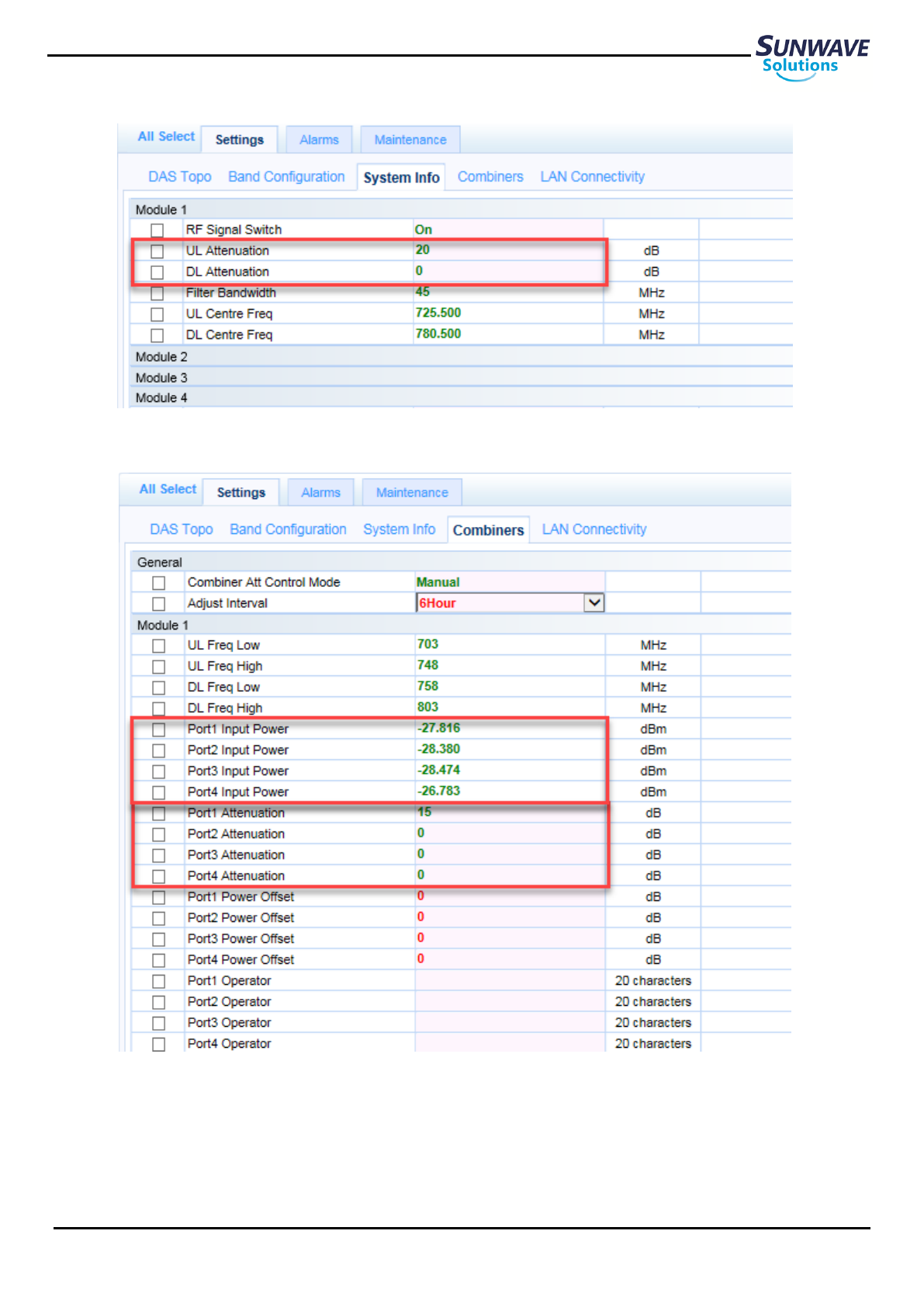Open System Info subtab in lower panel
This screenshot has width=924, height=1307.
[x=400, y=529]
